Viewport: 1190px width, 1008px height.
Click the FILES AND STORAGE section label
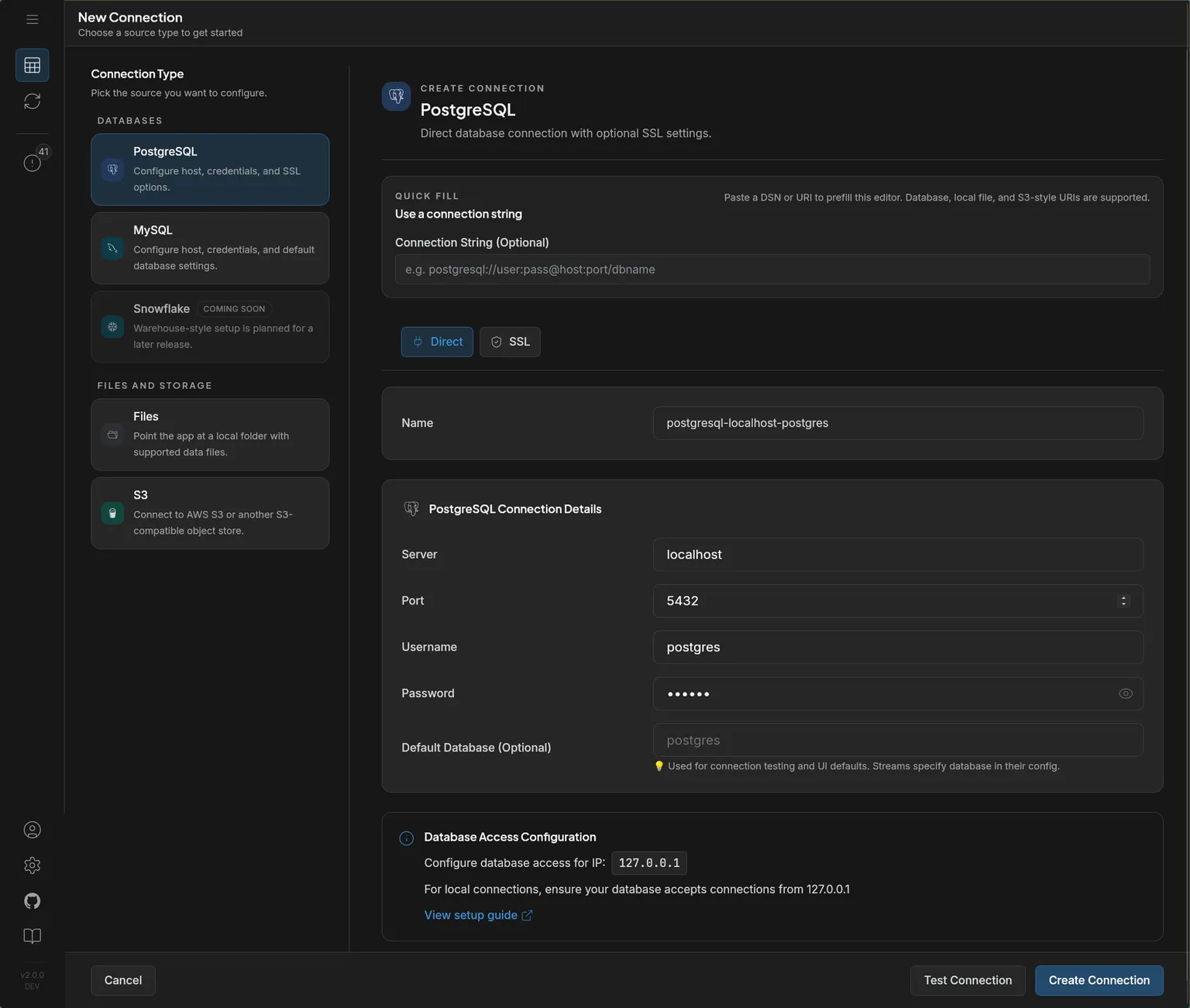[x=155, y=386]
